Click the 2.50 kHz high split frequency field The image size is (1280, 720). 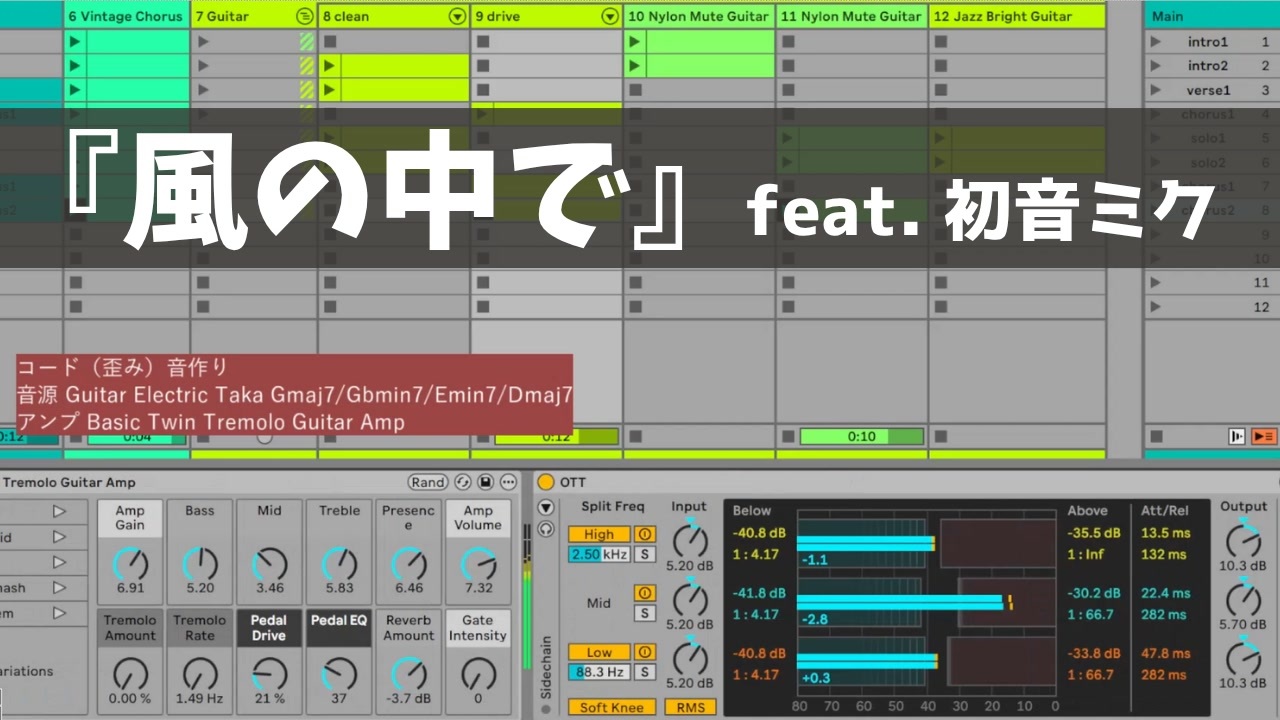tap(599, 554)
